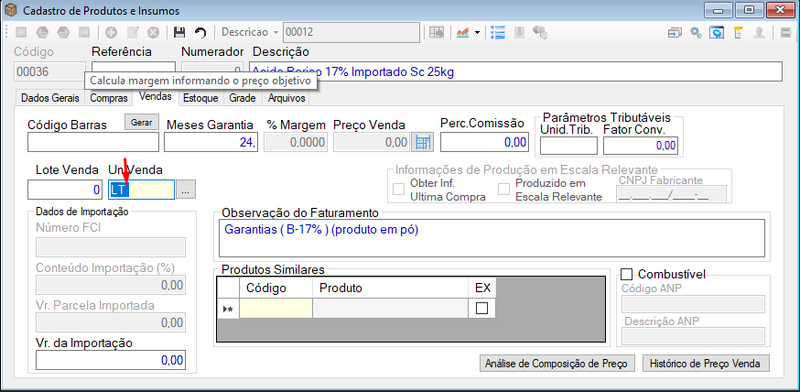
Task: Click the Código column header in similar products
Action: pyautogui.click(x=276, y=288)
